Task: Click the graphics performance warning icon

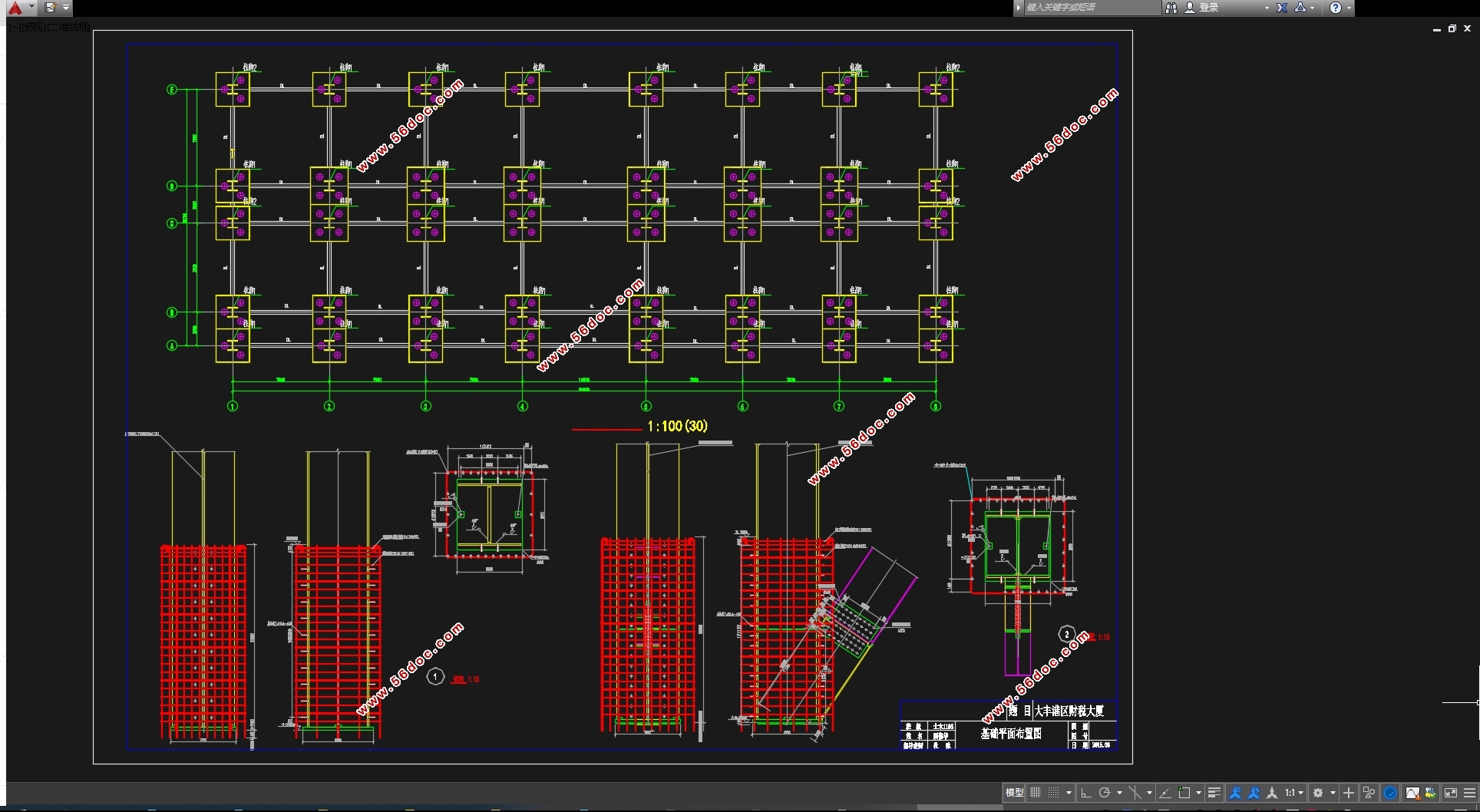Action: (x=1412, y=793)
